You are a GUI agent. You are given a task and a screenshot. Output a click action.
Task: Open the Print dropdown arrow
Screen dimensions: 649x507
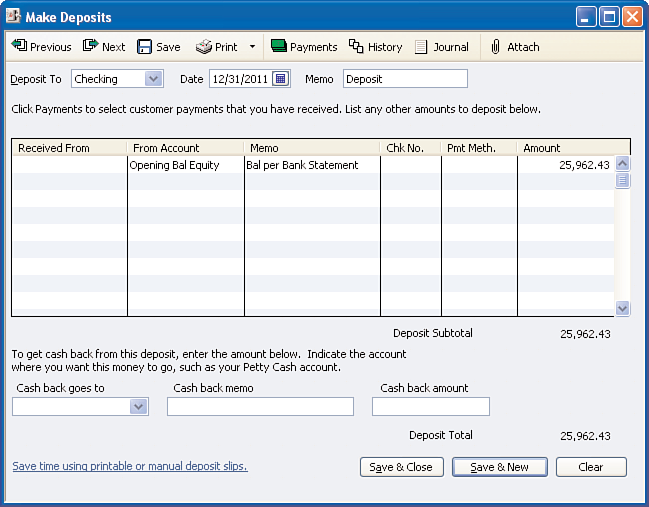(252, 47)
